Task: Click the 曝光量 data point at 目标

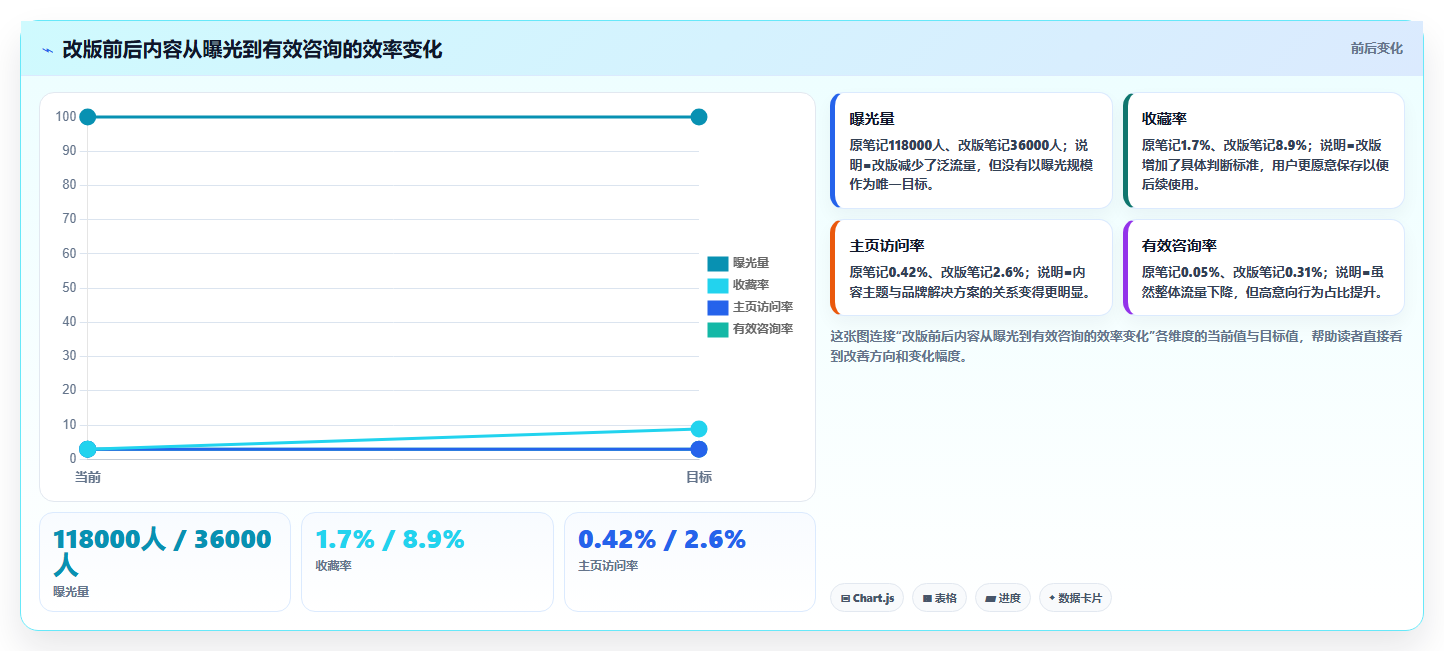Action: [699, 117]
